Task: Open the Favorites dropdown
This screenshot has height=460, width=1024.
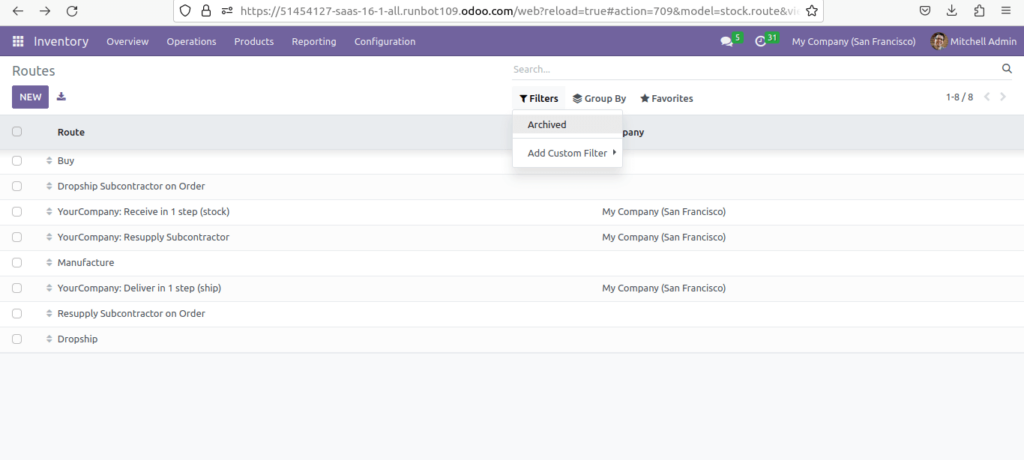Action: click(666, 98)
